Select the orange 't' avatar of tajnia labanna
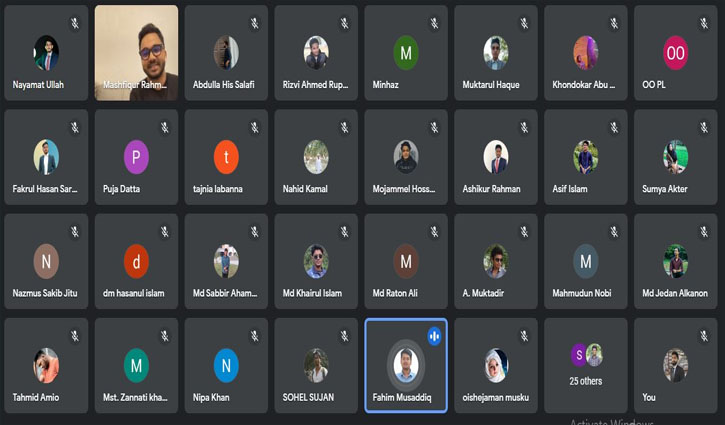 click(226, 157)
